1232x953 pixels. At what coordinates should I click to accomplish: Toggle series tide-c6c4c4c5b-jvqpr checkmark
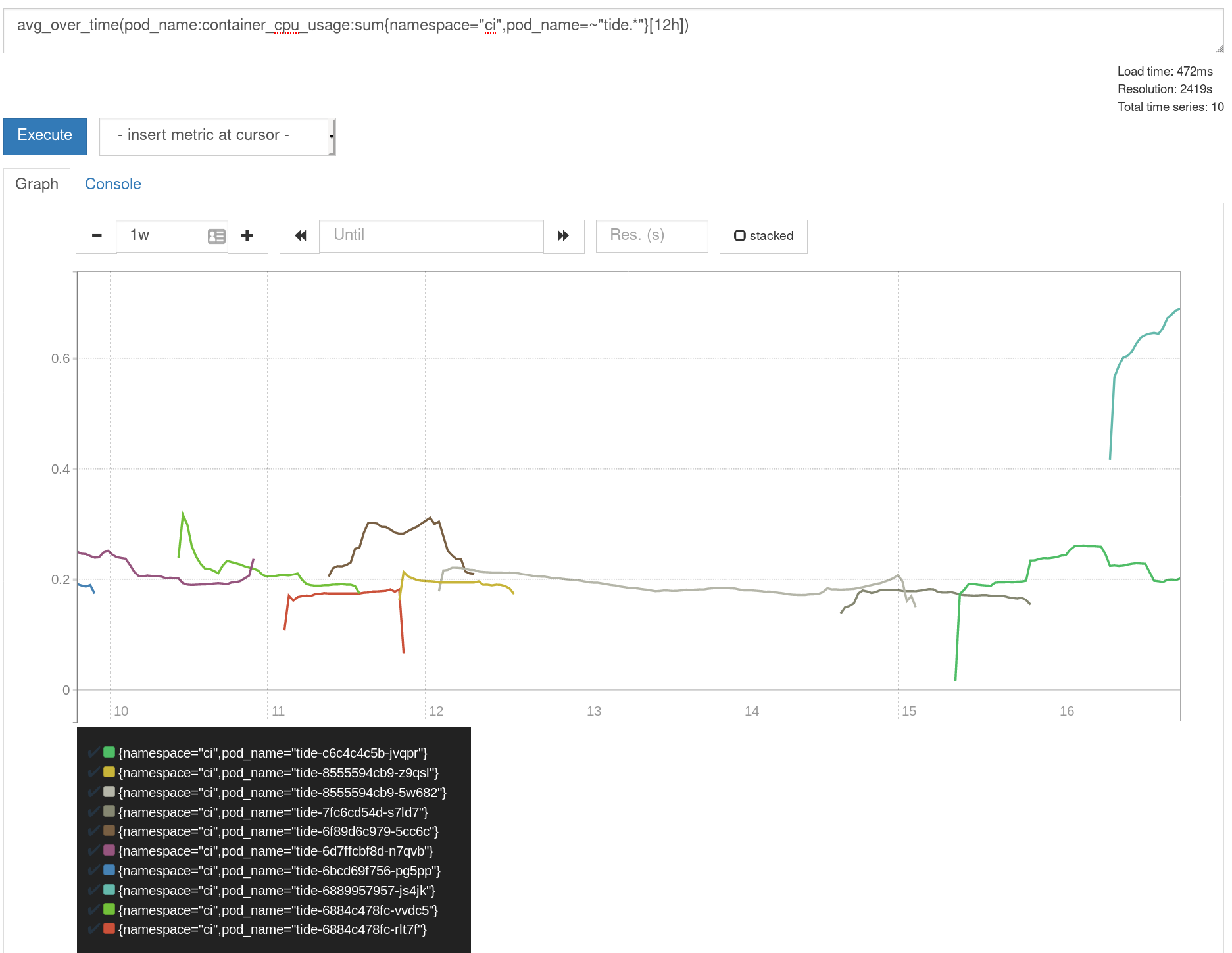click(93, 752)
